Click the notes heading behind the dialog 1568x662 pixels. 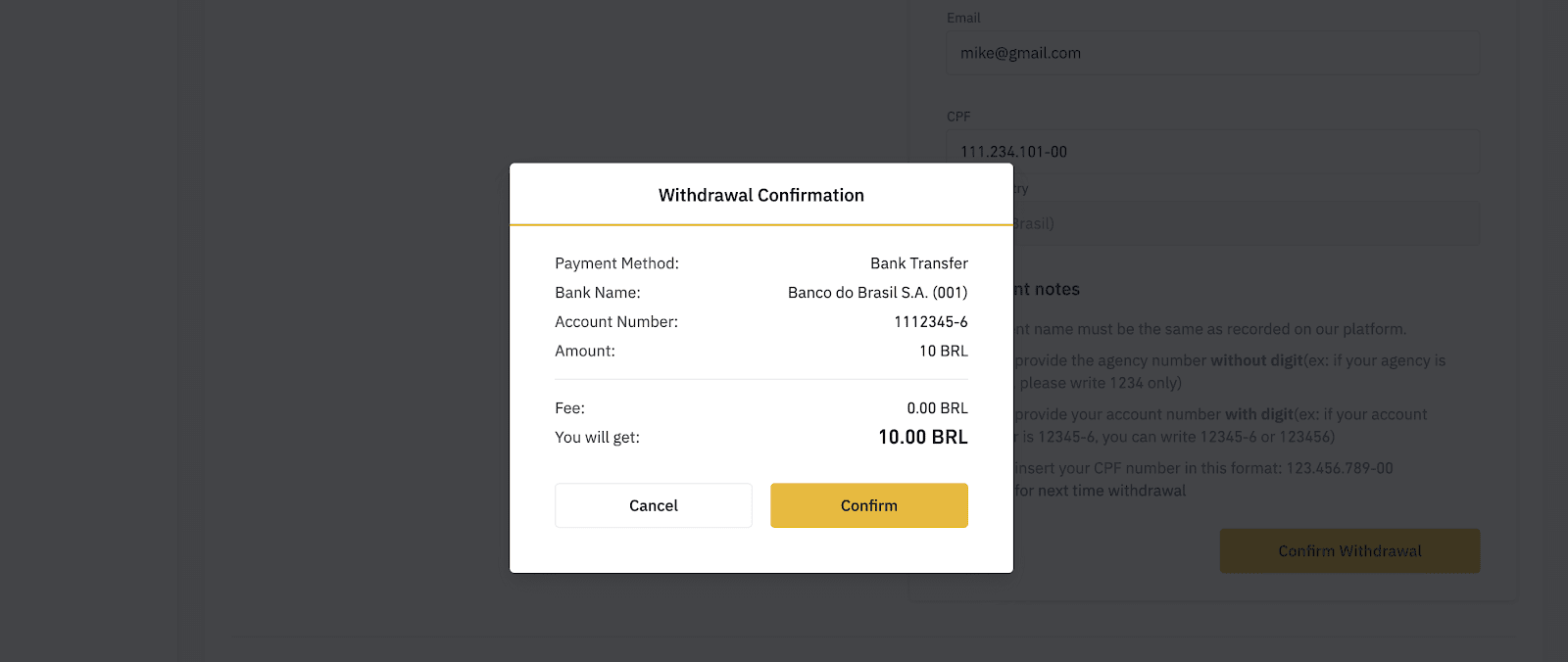(1047, 290)
